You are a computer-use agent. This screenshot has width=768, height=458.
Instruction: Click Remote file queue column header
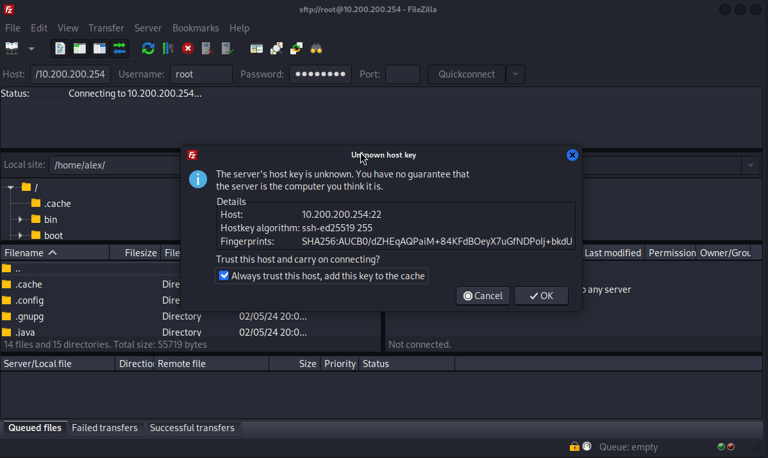point(211,363)
